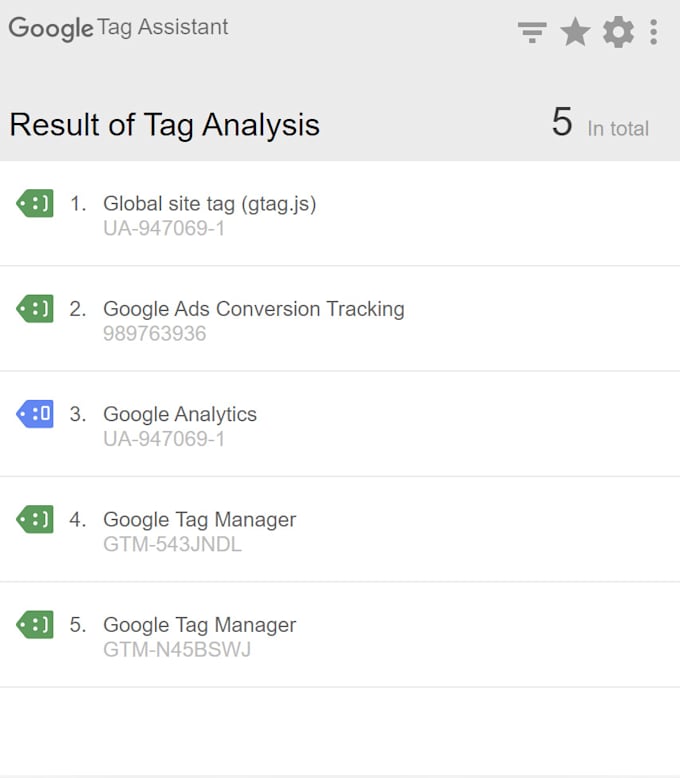
Task: Click the 5 In total tag count
Action: point(600,124)
